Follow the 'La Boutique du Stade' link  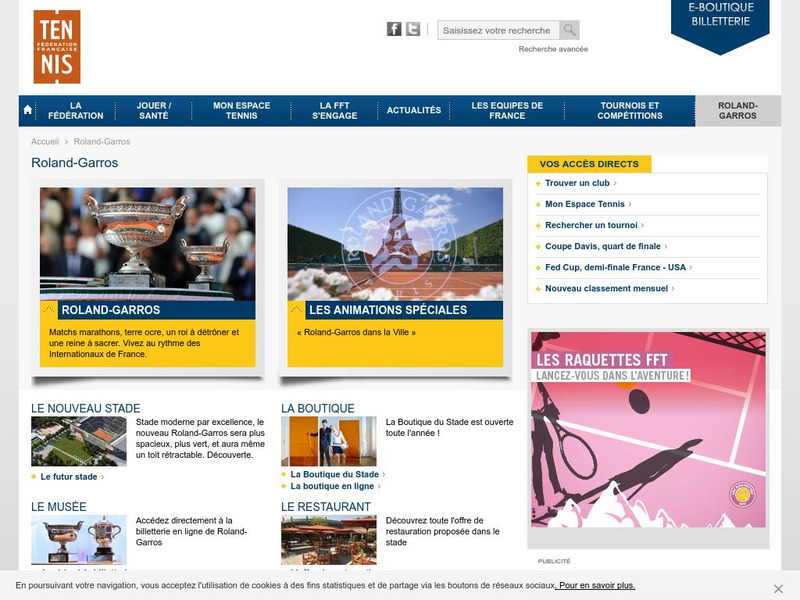click(x=335, y=474)
